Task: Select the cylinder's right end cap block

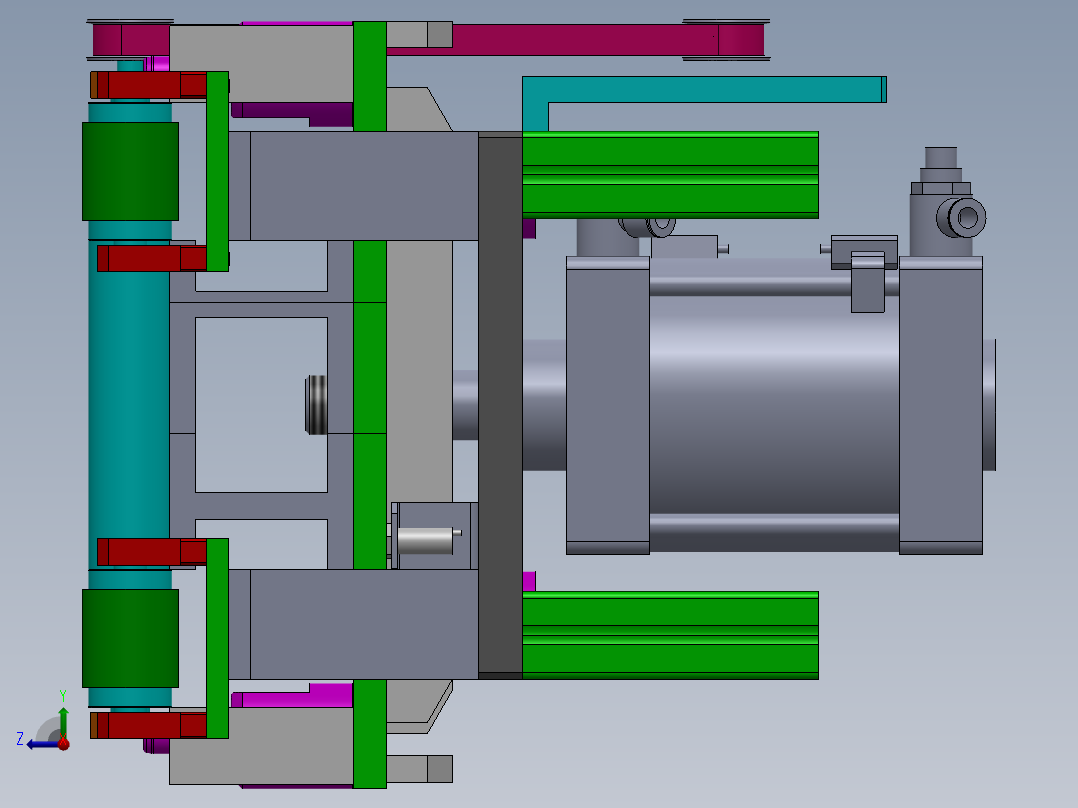Action: point(940,406)
